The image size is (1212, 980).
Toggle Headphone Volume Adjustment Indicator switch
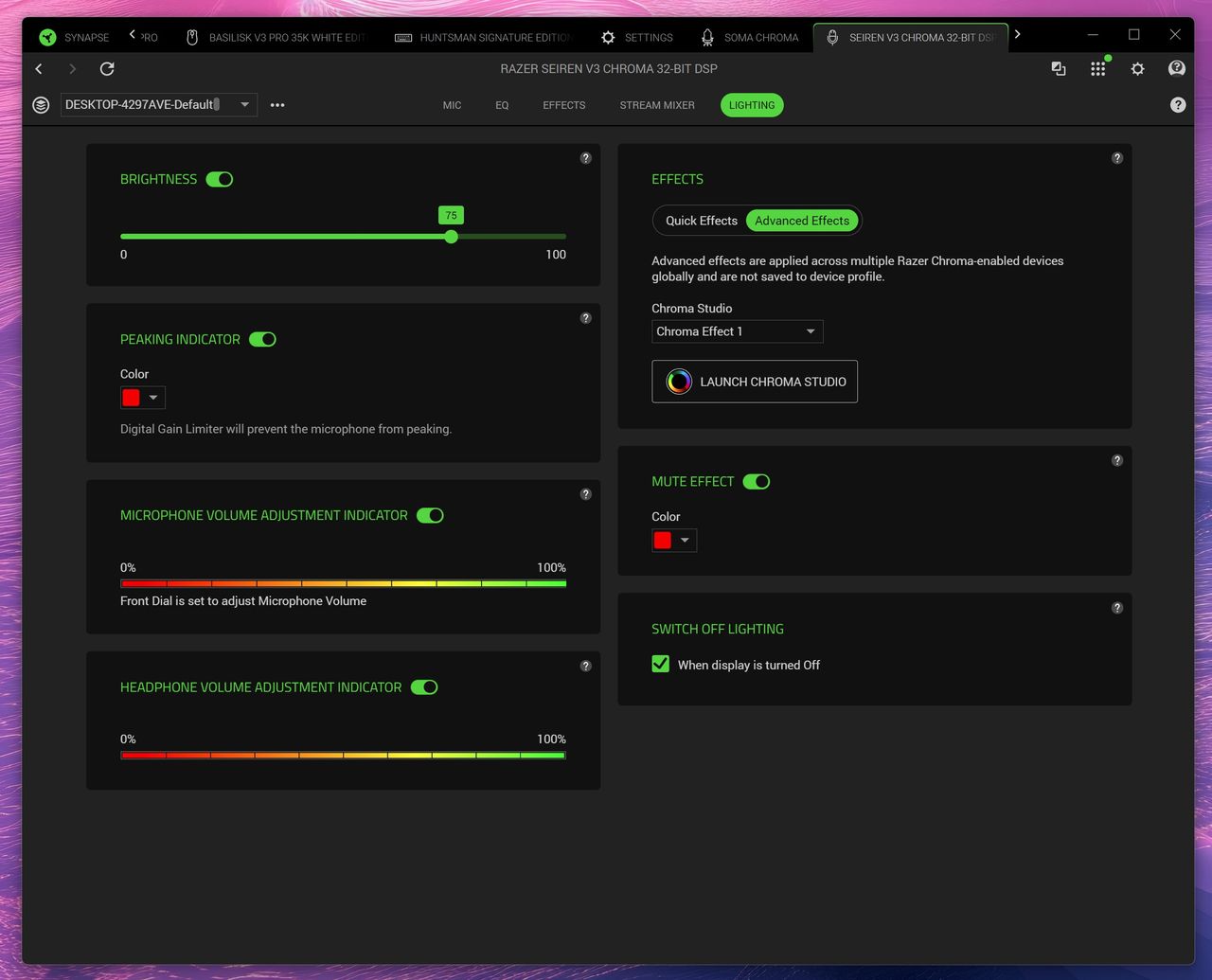[x=424, y=687]
